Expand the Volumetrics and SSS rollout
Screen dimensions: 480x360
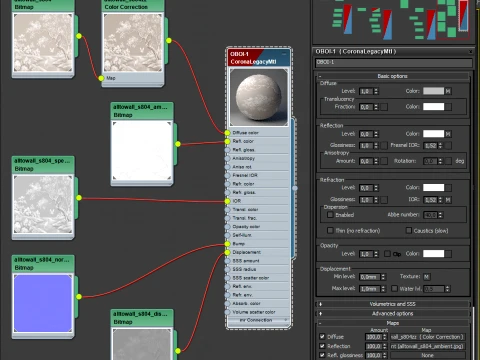pos(393,304)
